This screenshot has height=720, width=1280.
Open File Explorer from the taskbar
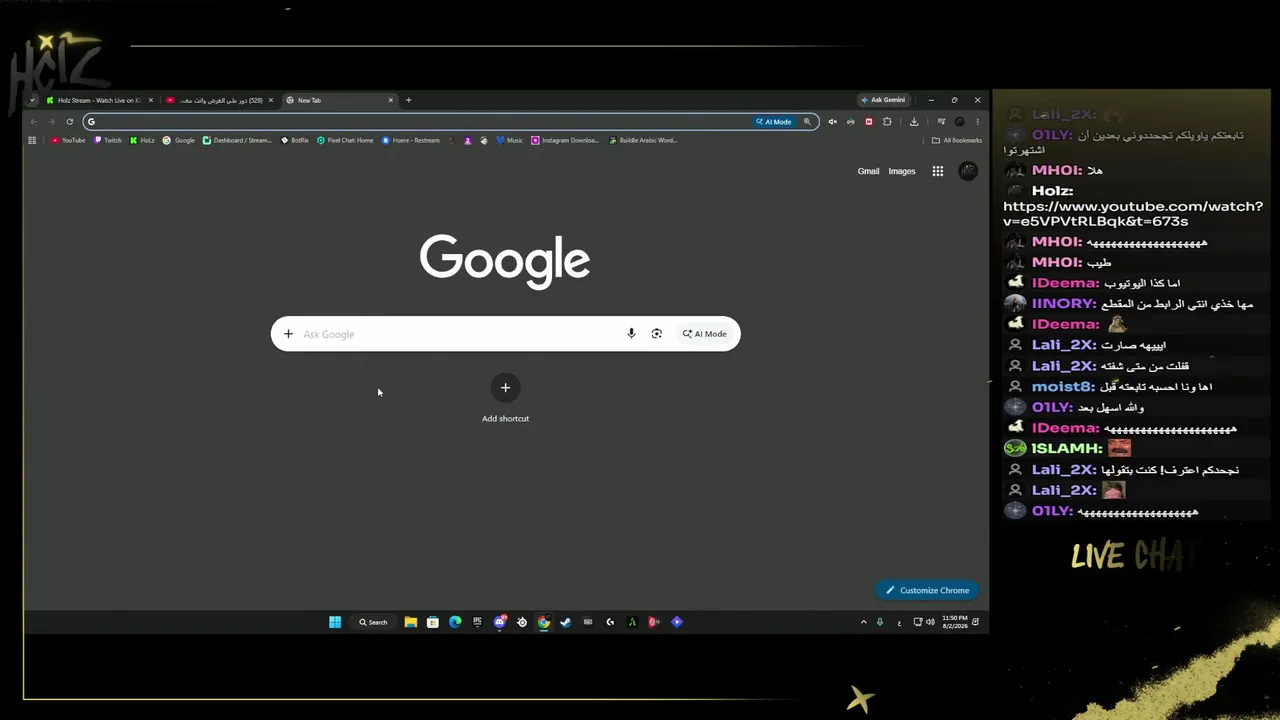[x=410, y=622]
